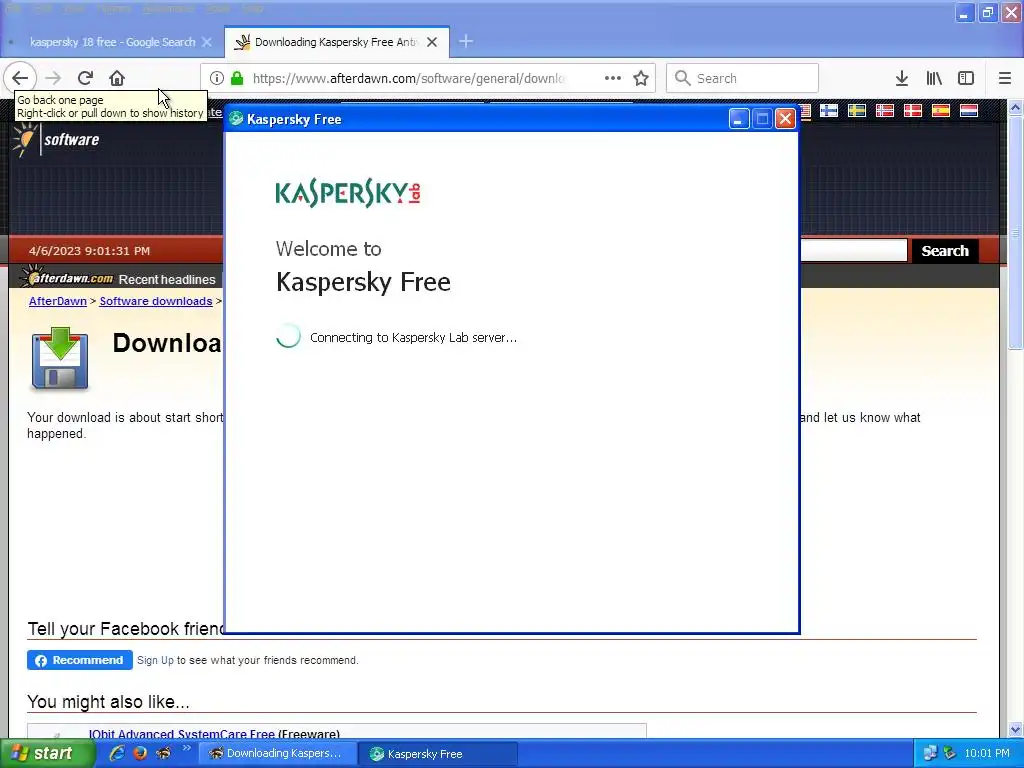Reload the current page
1024x768 pixels.
(85, 78)
